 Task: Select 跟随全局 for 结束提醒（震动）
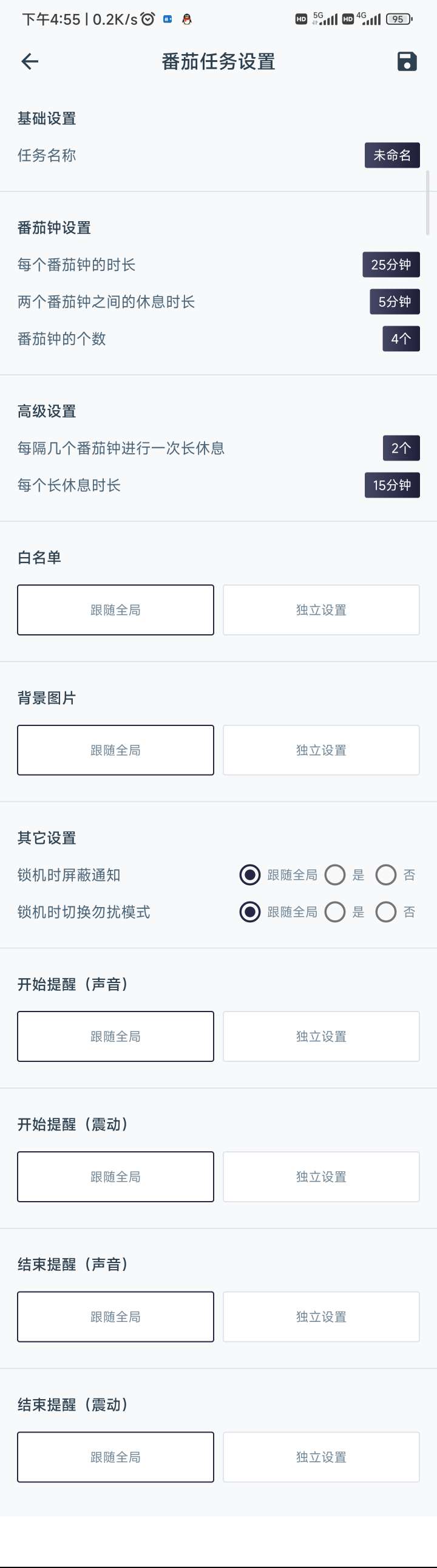click(x=116, y=1457)
